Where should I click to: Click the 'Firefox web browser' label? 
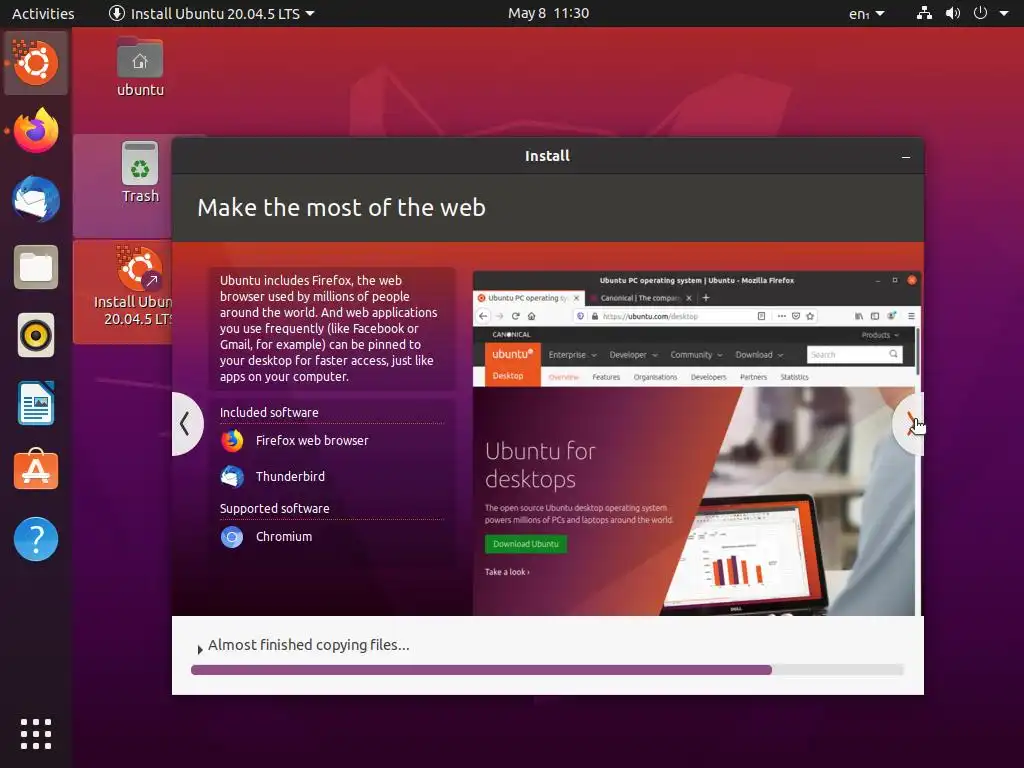312,441
